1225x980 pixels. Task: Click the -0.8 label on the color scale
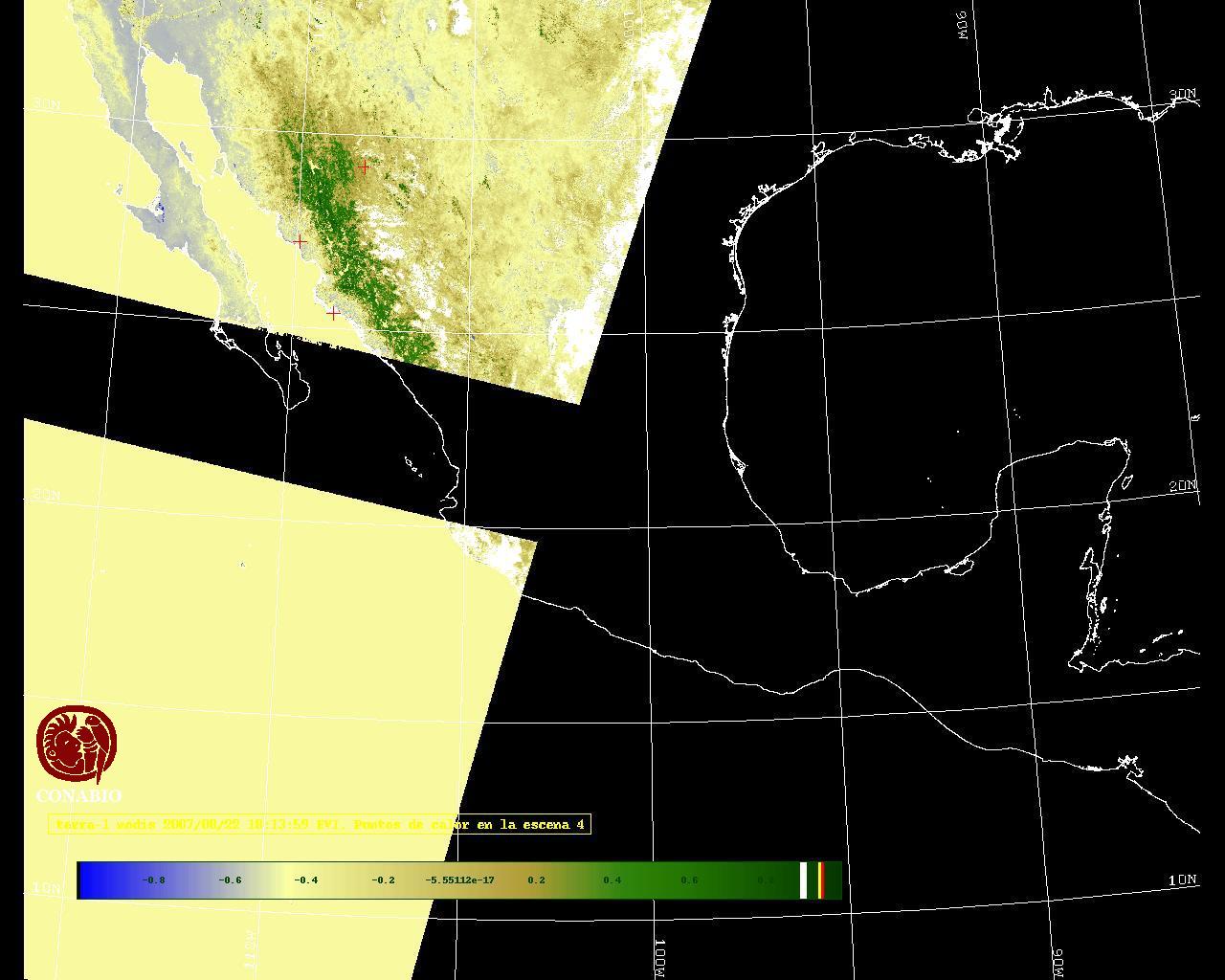click(x=153, y=880)
